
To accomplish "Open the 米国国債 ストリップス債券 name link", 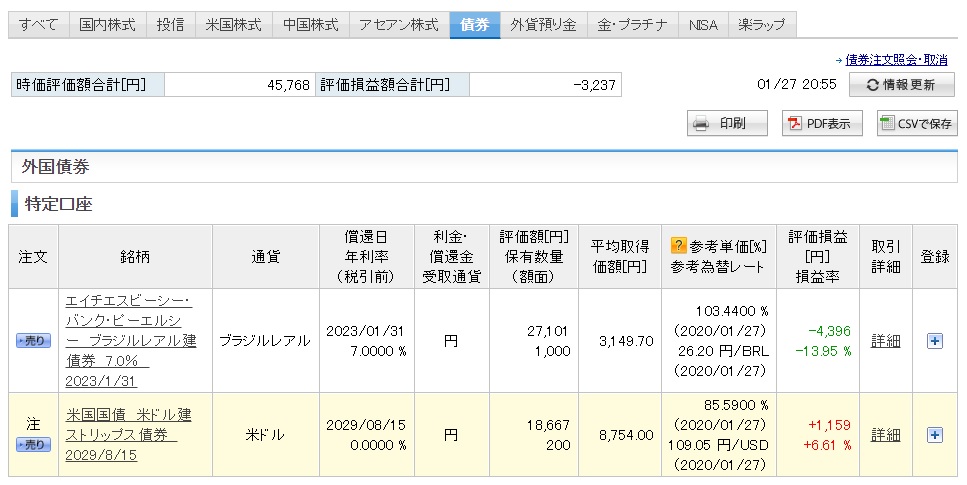I will tap(128, 435).
